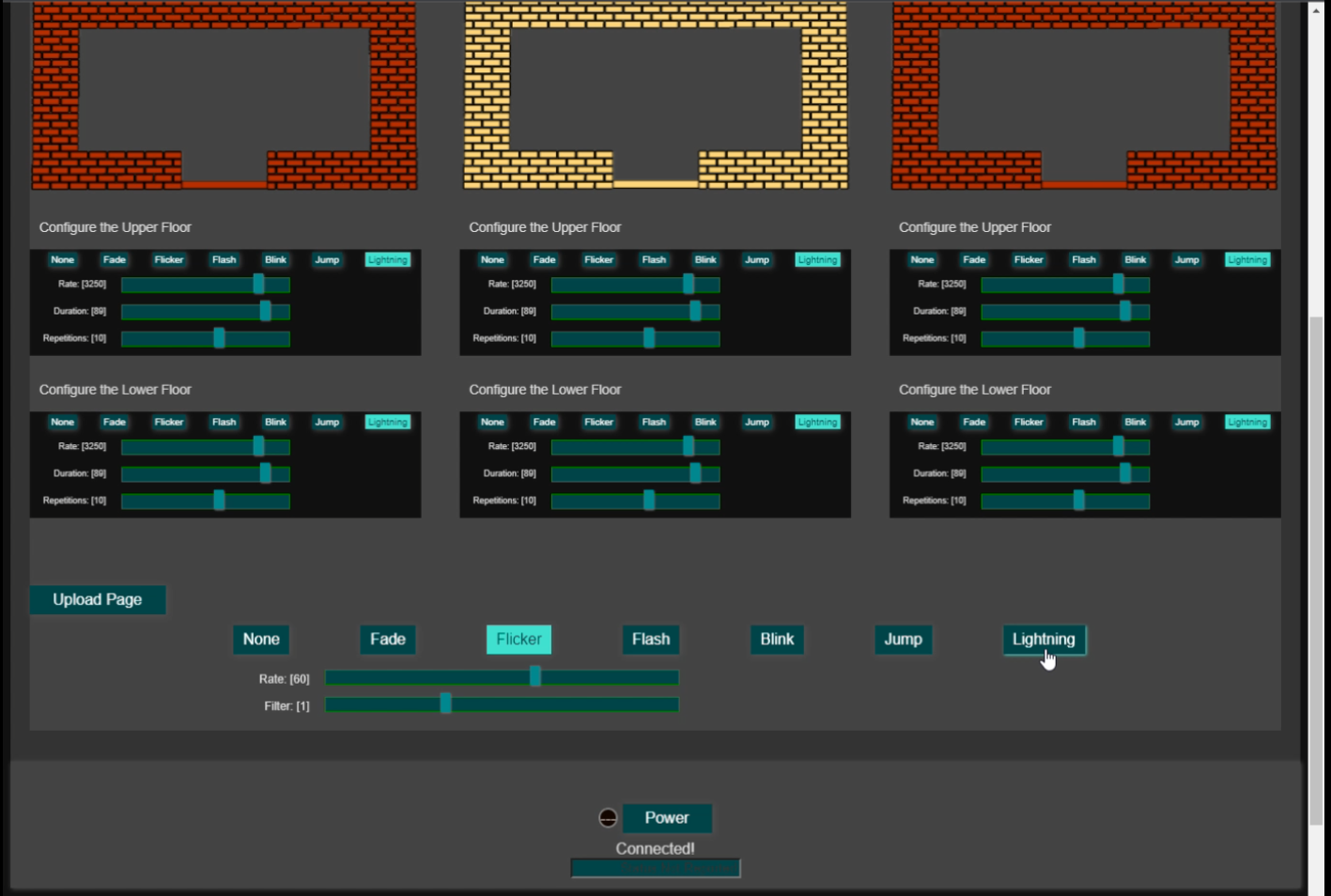Viewport: 1331px width, 896px height.
Task: Choose the large None effect button
Action: pos(261,640)
